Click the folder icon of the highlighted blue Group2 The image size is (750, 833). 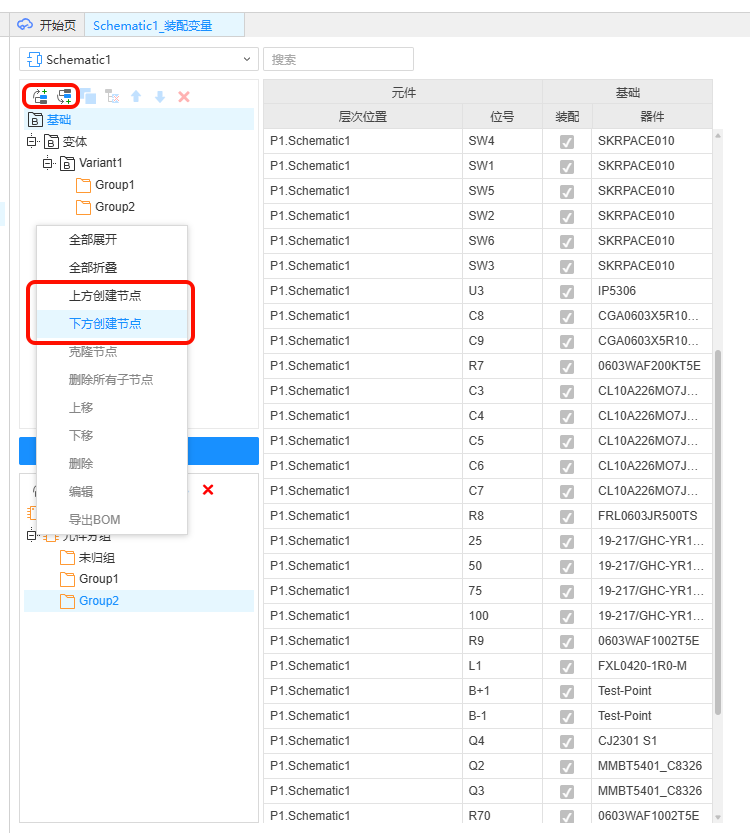coord(67,601)
